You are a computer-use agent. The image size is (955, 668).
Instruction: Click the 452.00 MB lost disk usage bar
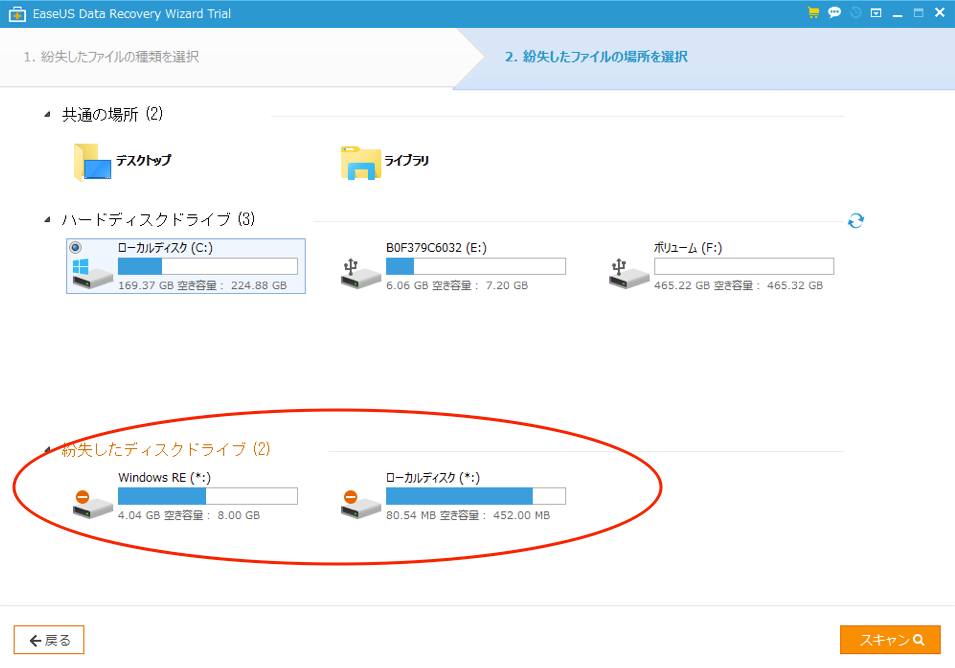[476, 496]
